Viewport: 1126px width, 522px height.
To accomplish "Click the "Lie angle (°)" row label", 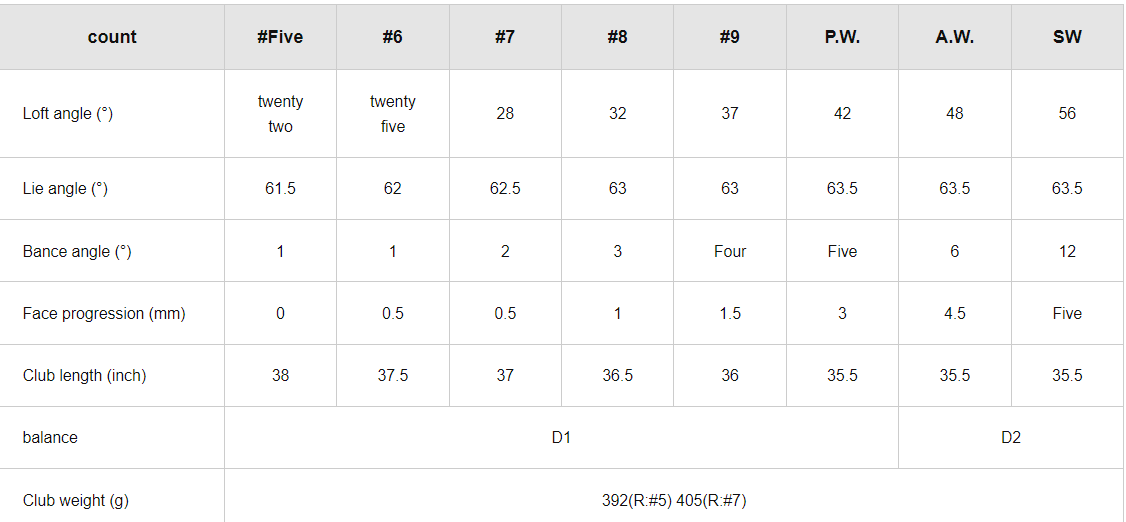I will [65, 189].
